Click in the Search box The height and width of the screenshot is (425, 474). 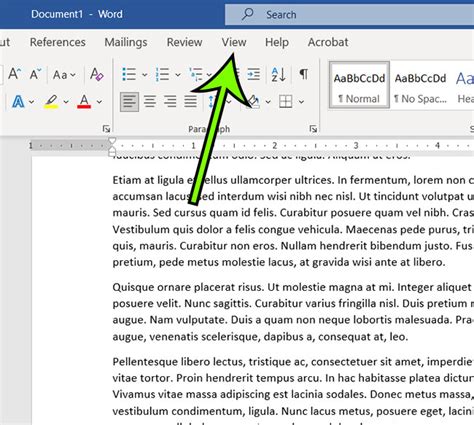tap(349, 15)
